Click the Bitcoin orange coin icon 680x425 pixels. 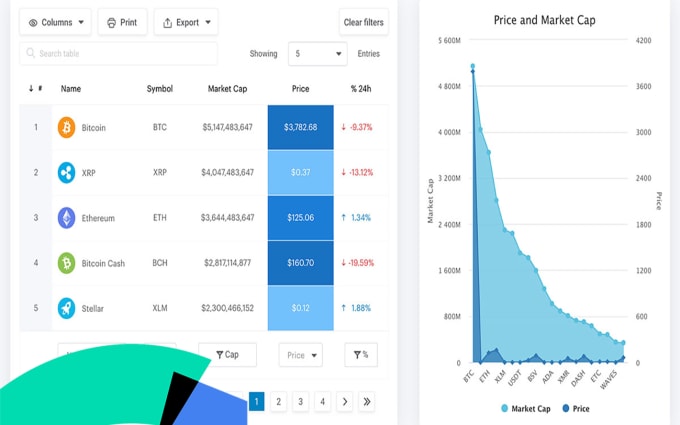click(x=66, y=127)
